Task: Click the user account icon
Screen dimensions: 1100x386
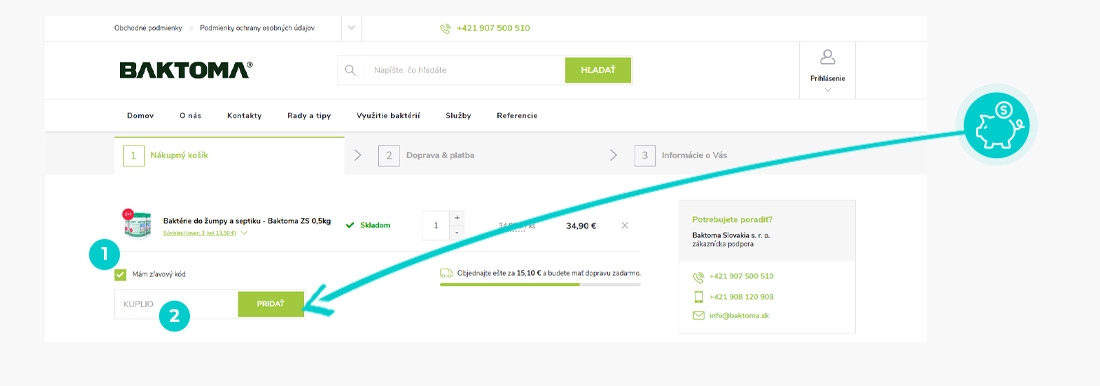Action: pyautogui.click(x=827, y=58)
